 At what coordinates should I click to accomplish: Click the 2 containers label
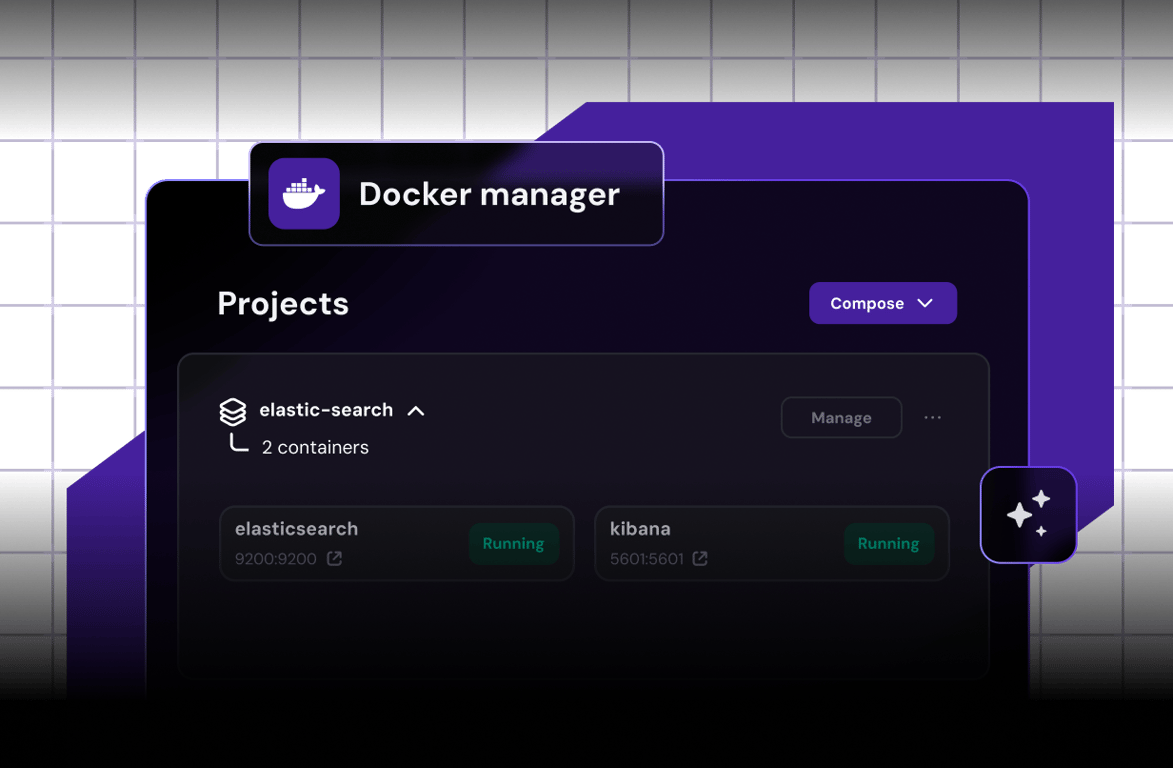pos(316,447)
